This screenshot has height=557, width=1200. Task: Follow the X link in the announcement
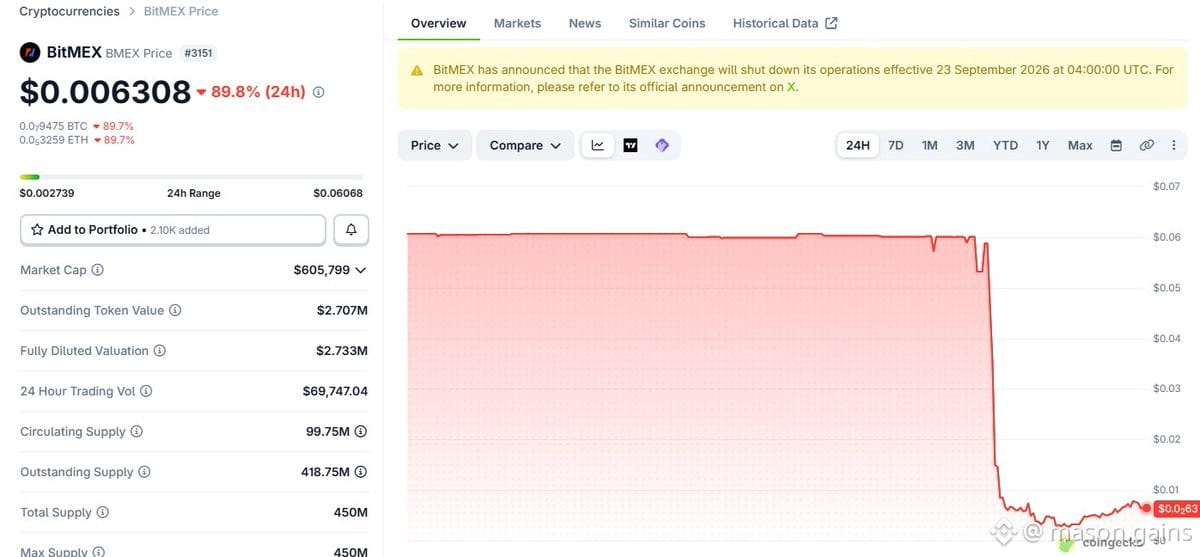[x=791, y=87]
